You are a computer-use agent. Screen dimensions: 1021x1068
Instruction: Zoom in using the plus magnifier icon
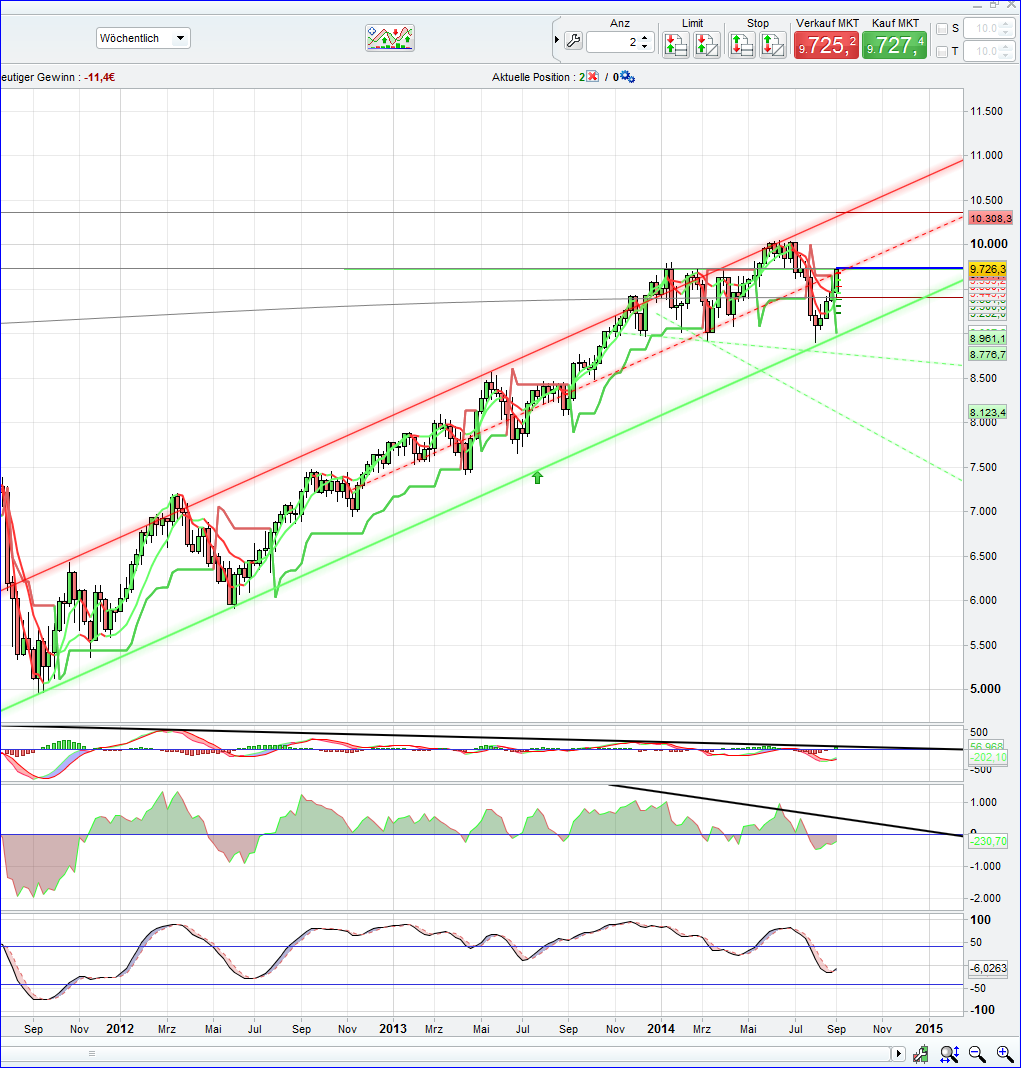click(x=1004, y=1054)
